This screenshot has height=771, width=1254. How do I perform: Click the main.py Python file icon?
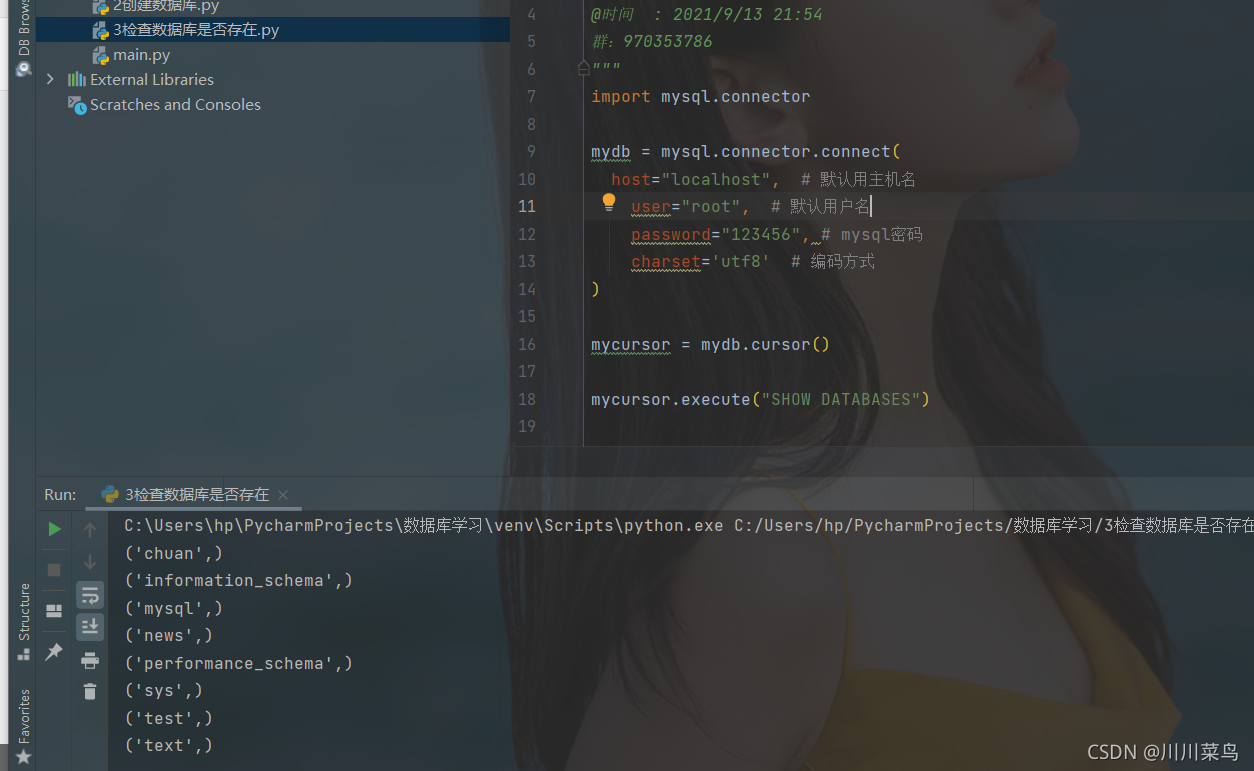(x=100, y=54)
